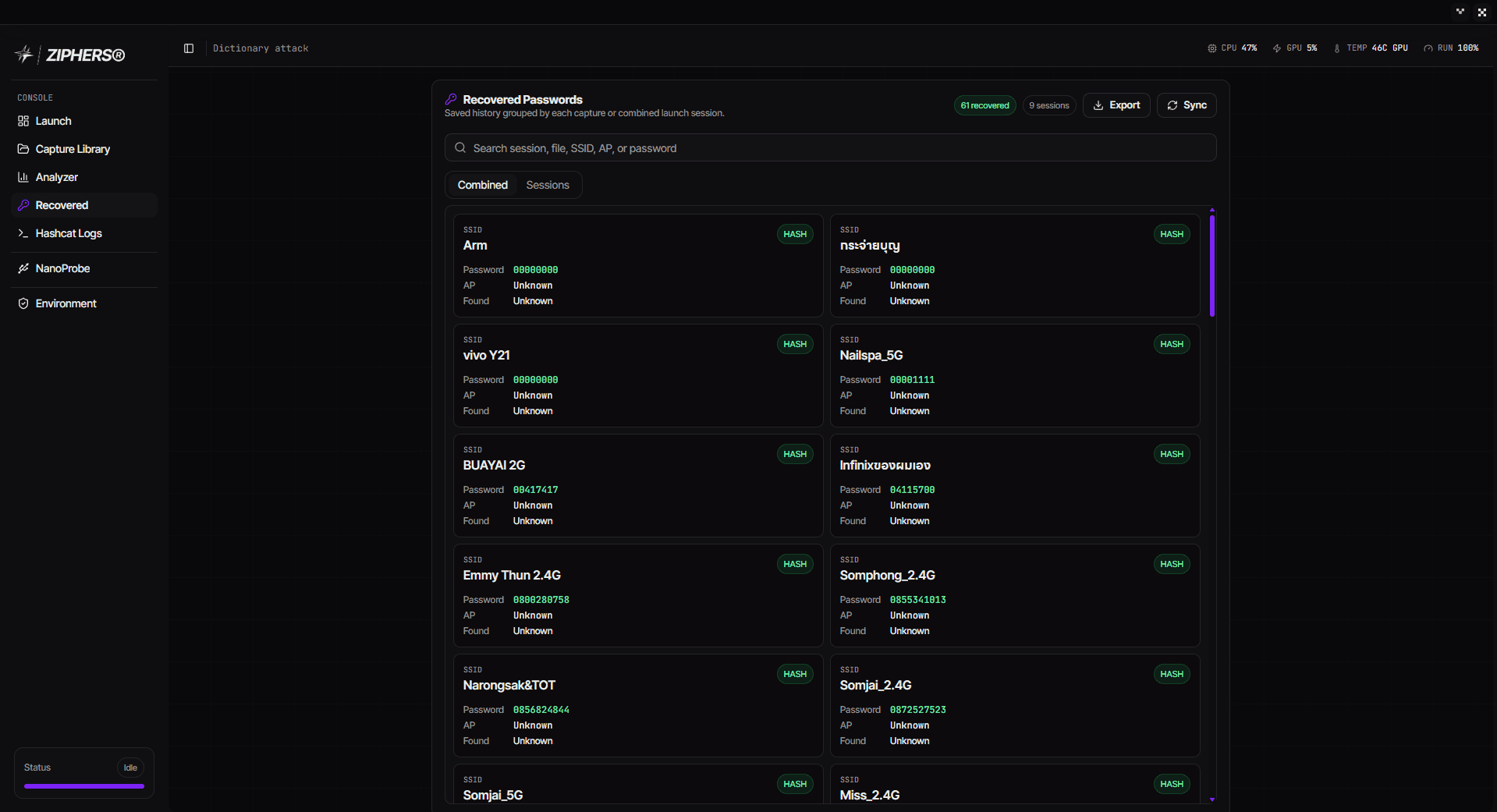Focus the search session input field
This screenshot has width=1497, height=812.
tap(830, 147)
